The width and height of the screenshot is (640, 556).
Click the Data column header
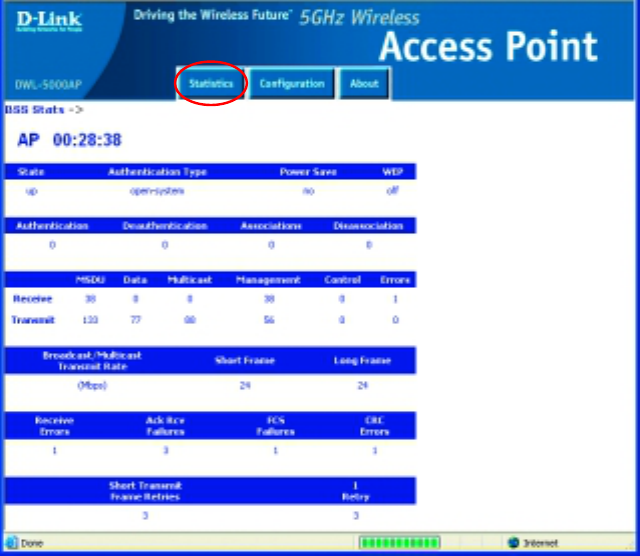[135, 280]
